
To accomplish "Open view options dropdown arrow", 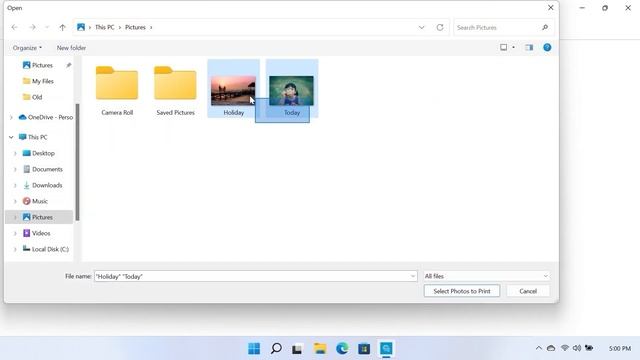I will [513, 47].
